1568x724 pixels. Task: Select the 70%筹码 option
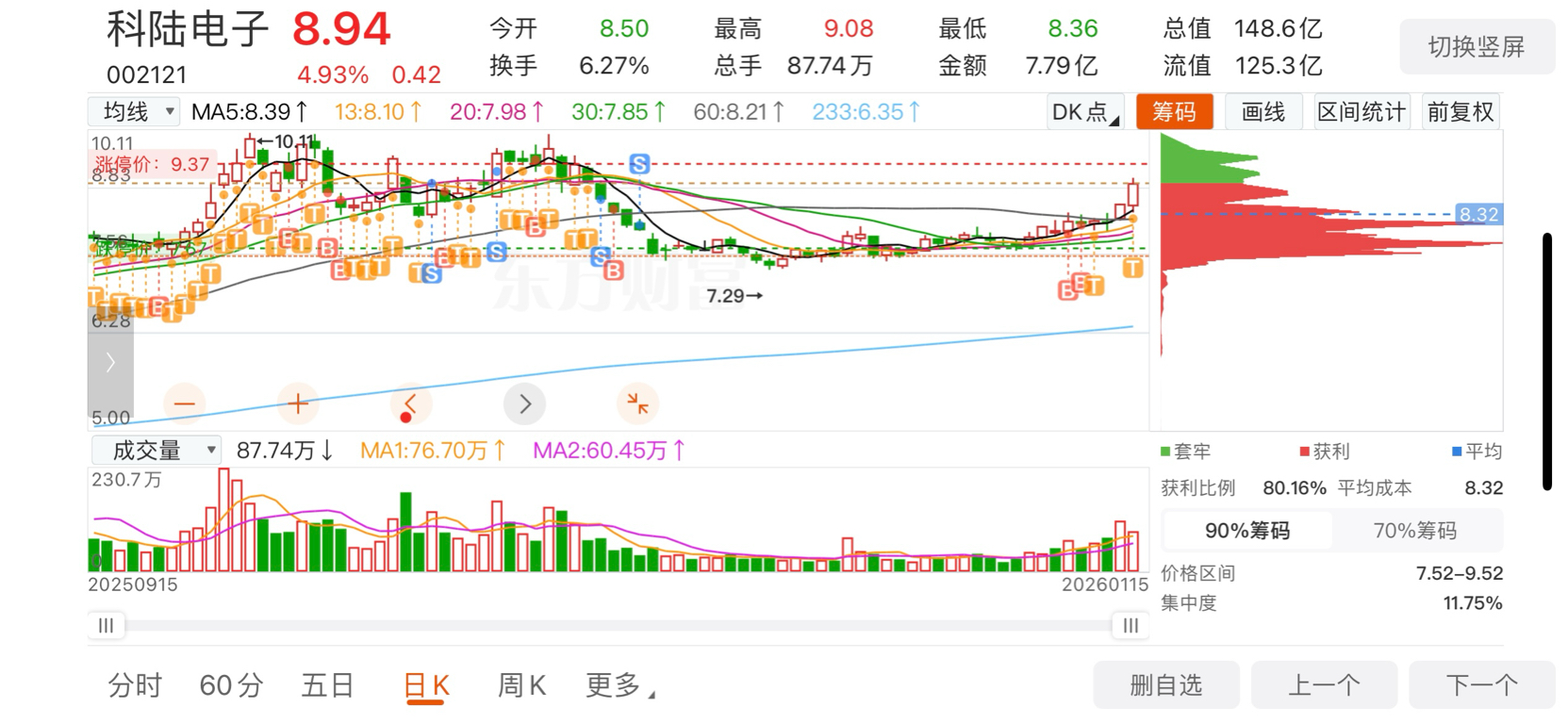coord(1415,531)
